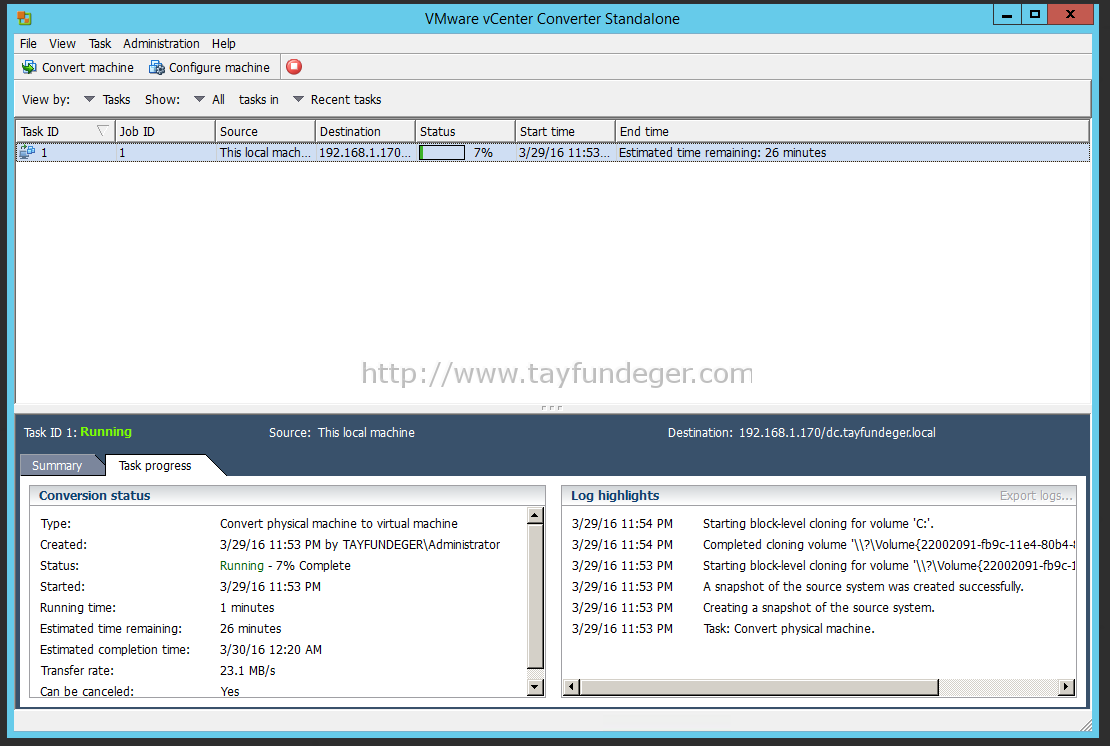The image size is (1110, 746).
Task: Select 'This local mach...' source cell
Action: coord(265,152)
